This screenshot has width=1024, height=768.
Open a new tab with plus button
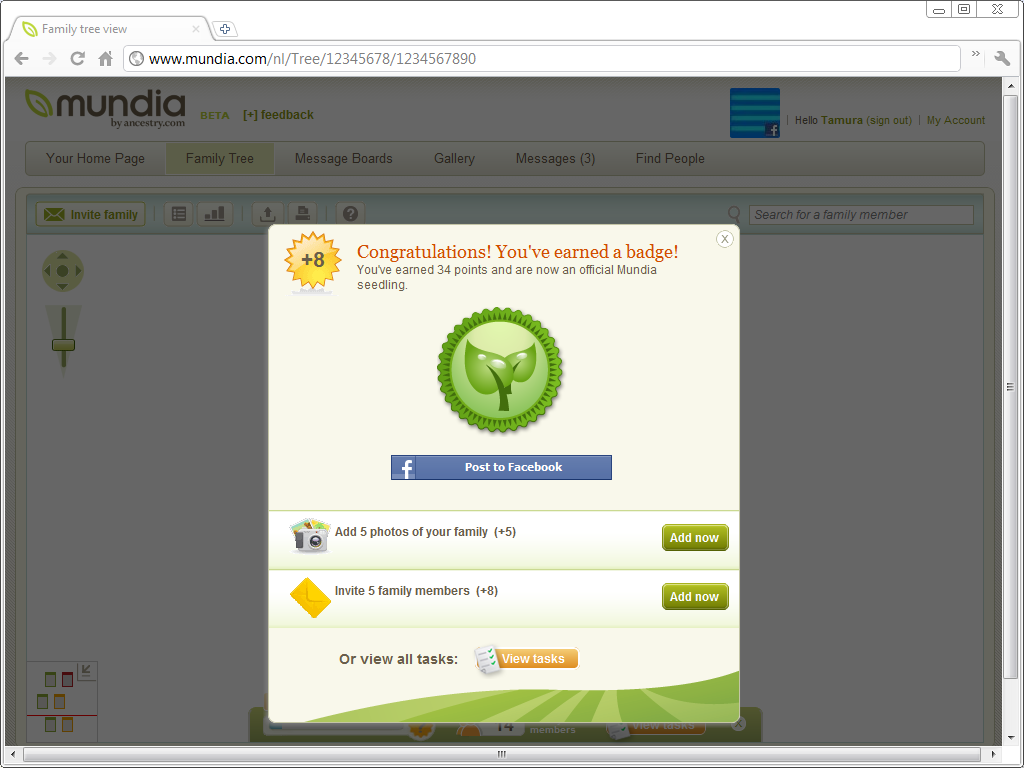tap(225, 29)
